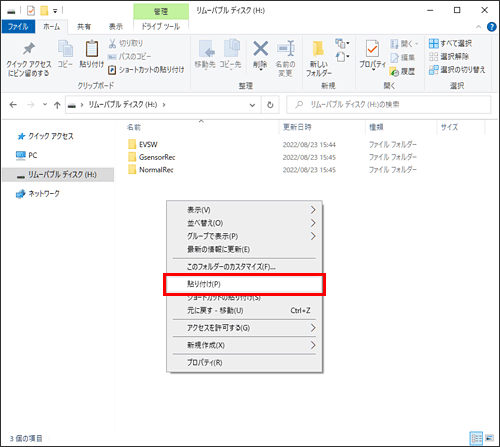Open the help question mark icon

[x=491, y=27]
